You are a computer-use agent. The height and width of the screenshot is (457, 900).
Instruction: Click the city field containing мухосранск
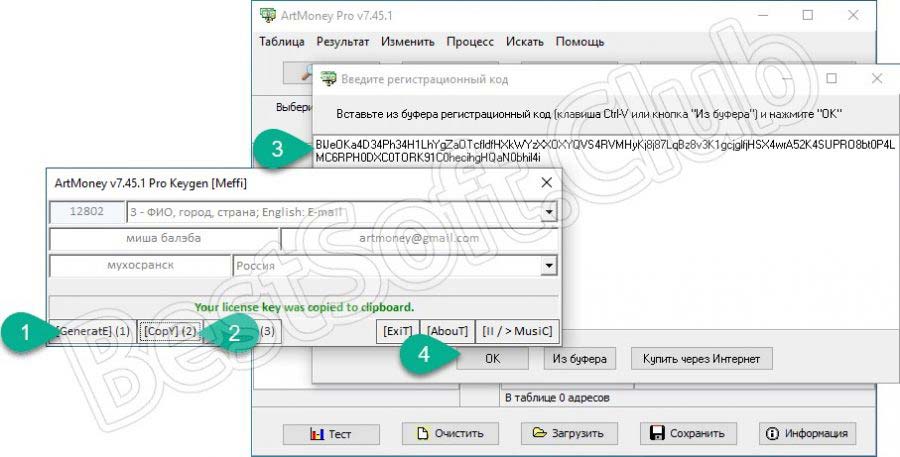(140, 266)
